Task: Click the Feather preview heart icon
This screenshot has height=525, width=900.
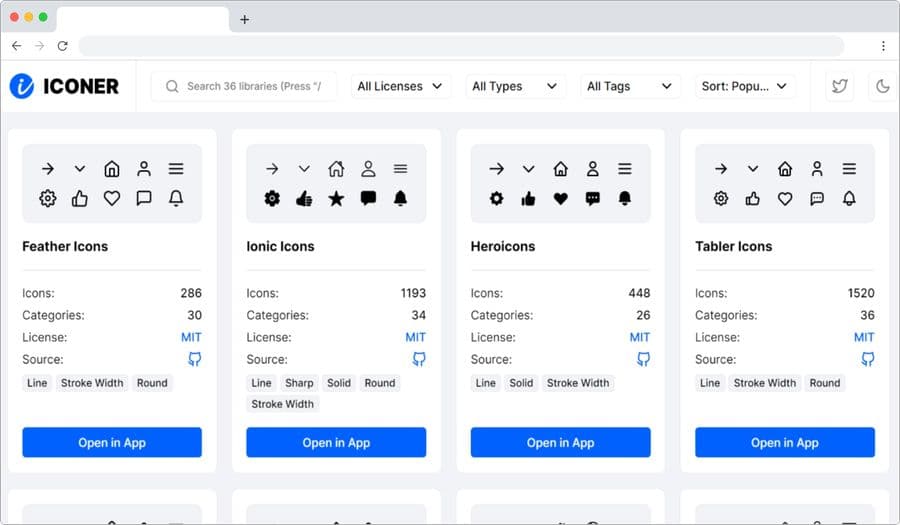Action: pos(112,199)
